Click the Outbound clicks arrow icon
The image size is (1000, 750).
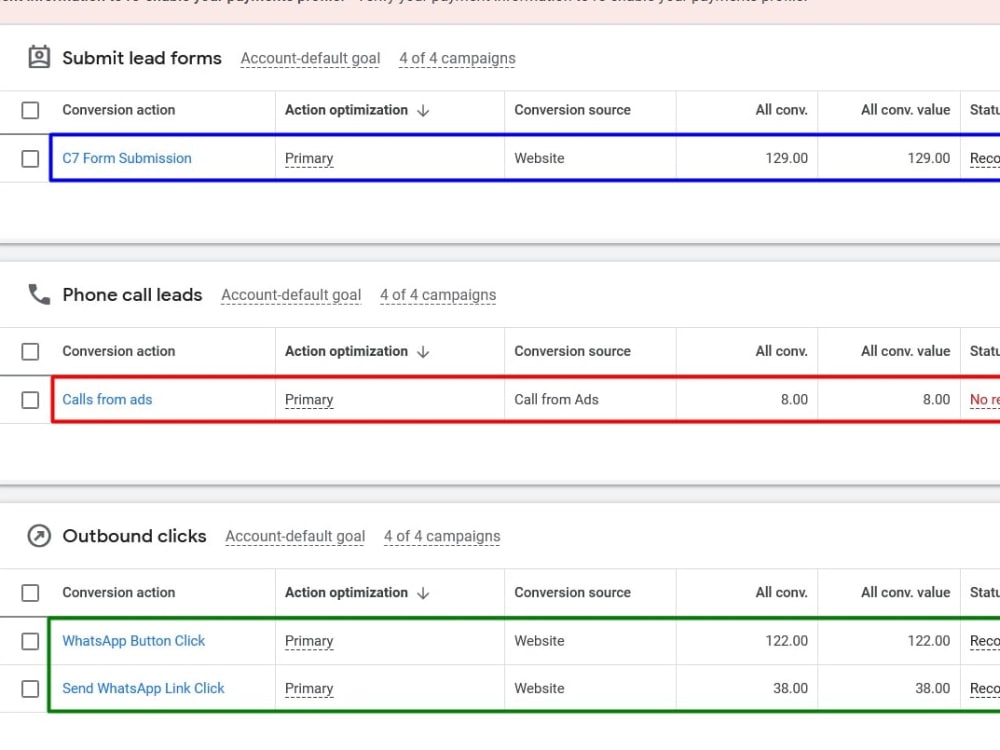pyautogui.click(x=39, y=536)
